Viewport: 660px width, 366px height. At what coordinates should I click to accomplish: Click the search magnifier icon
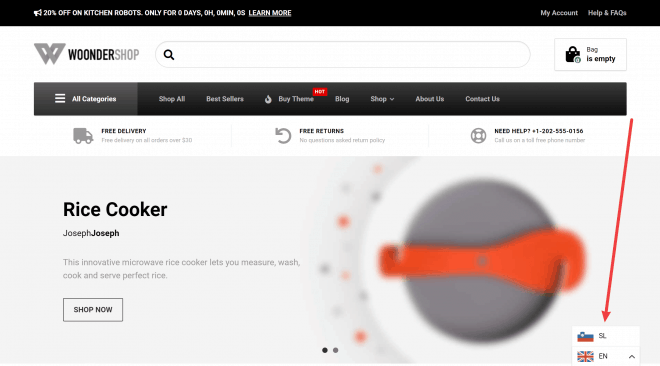click(x=169, y=55)
